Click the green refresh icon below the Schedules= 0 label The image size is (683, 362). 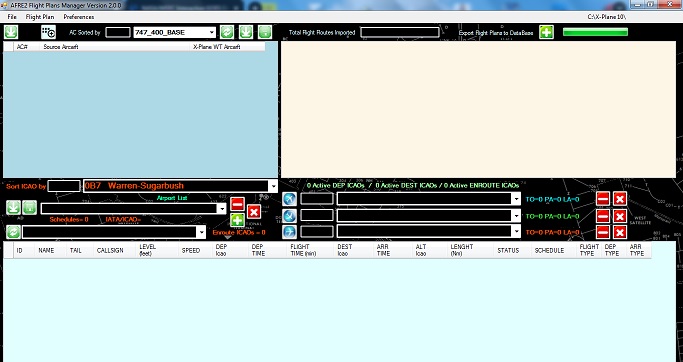click(x=13, y=232)
